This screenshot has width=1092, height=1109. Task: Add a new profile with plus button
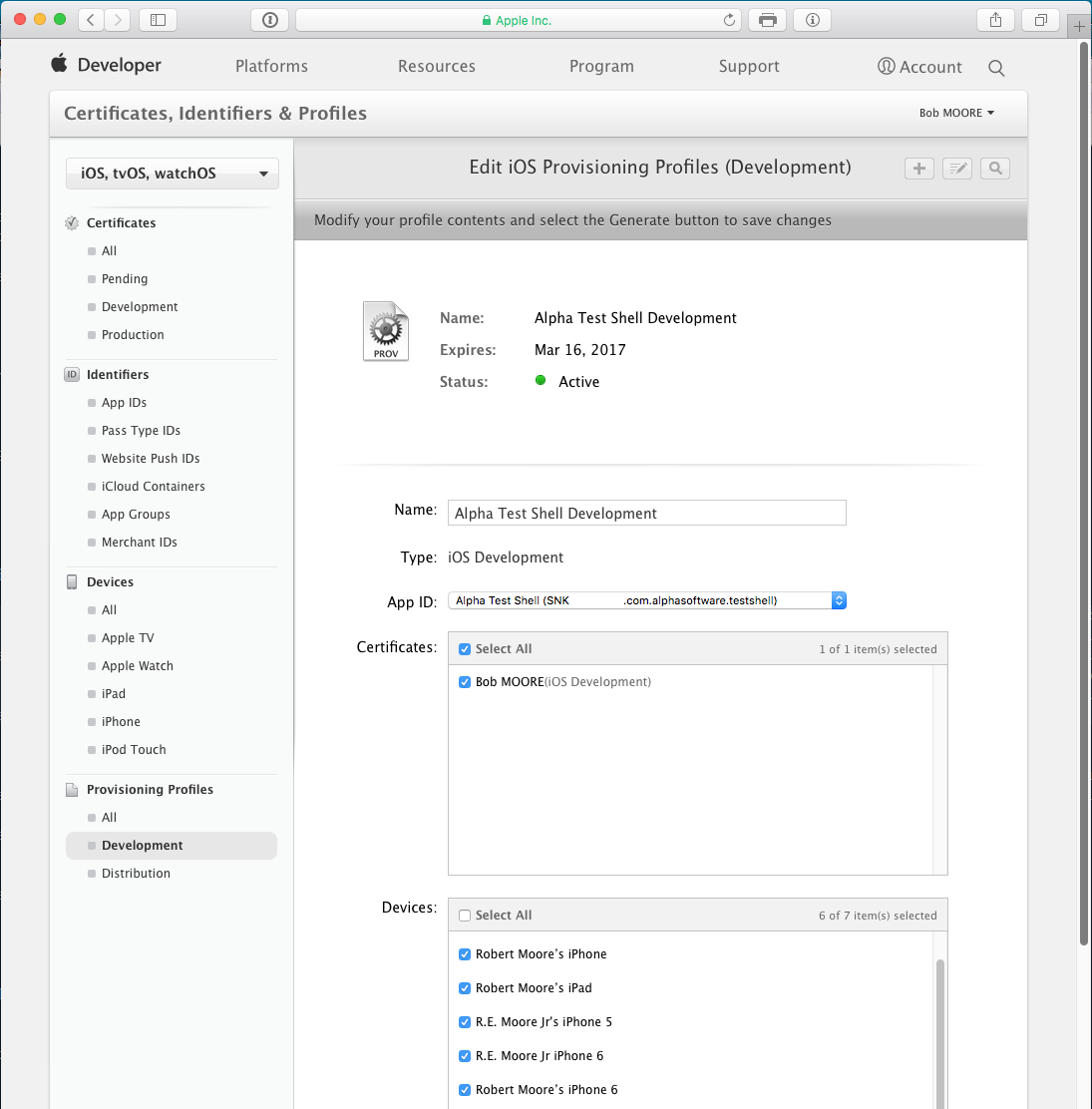(x=918, y=169)
